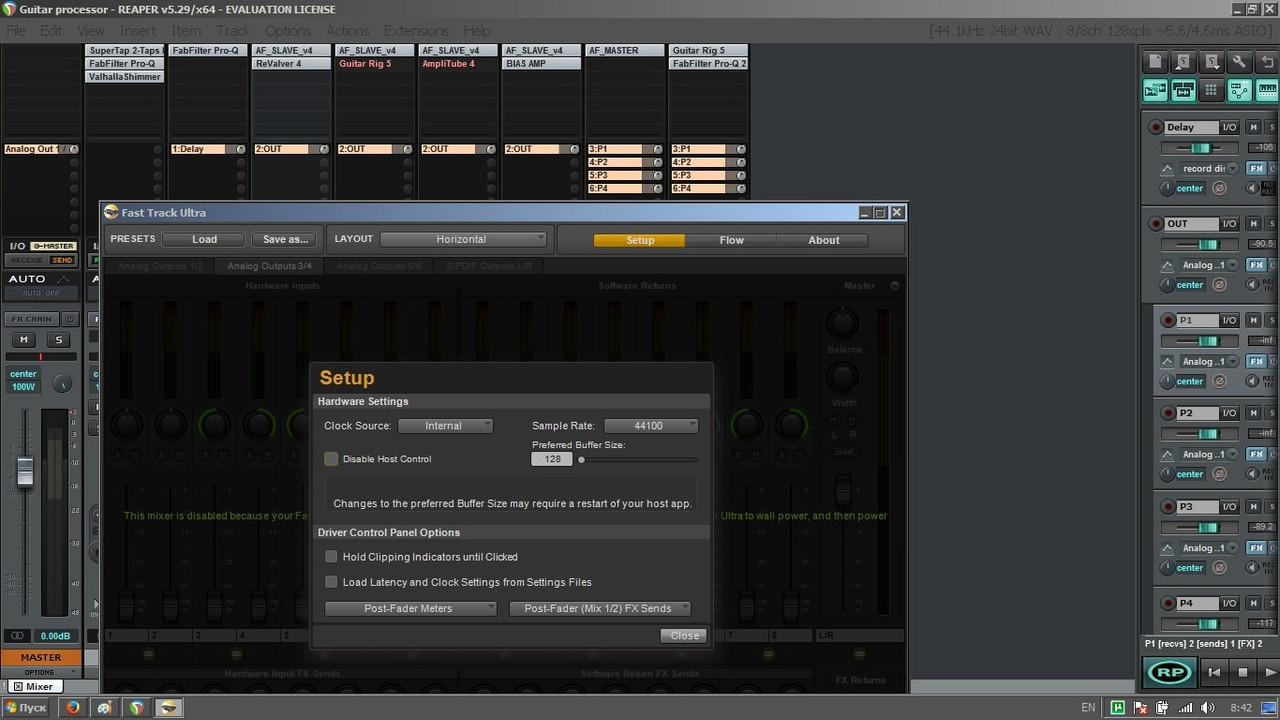The width and height of the screenshot is (1280, 720).
Task: Solo the master track with S button
Action: point(58,340)
